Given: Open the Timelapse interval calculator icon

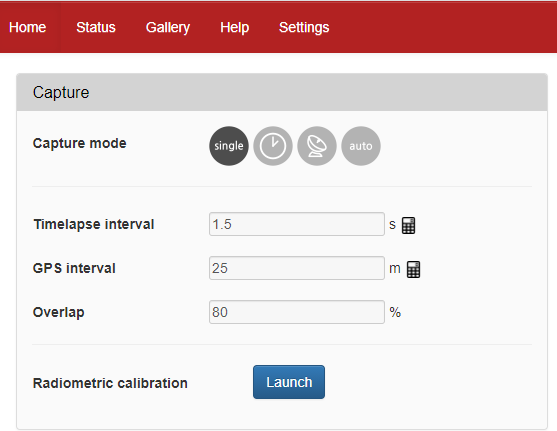Looking at the screenshot, I should point(409,225).
